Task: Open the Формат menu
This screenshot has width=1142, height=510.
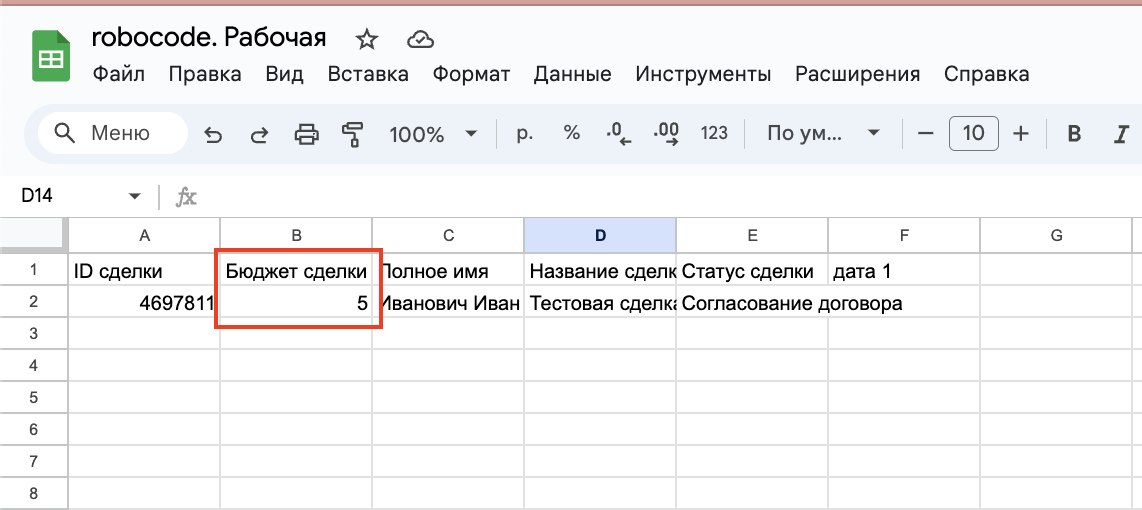Action: 471,74
